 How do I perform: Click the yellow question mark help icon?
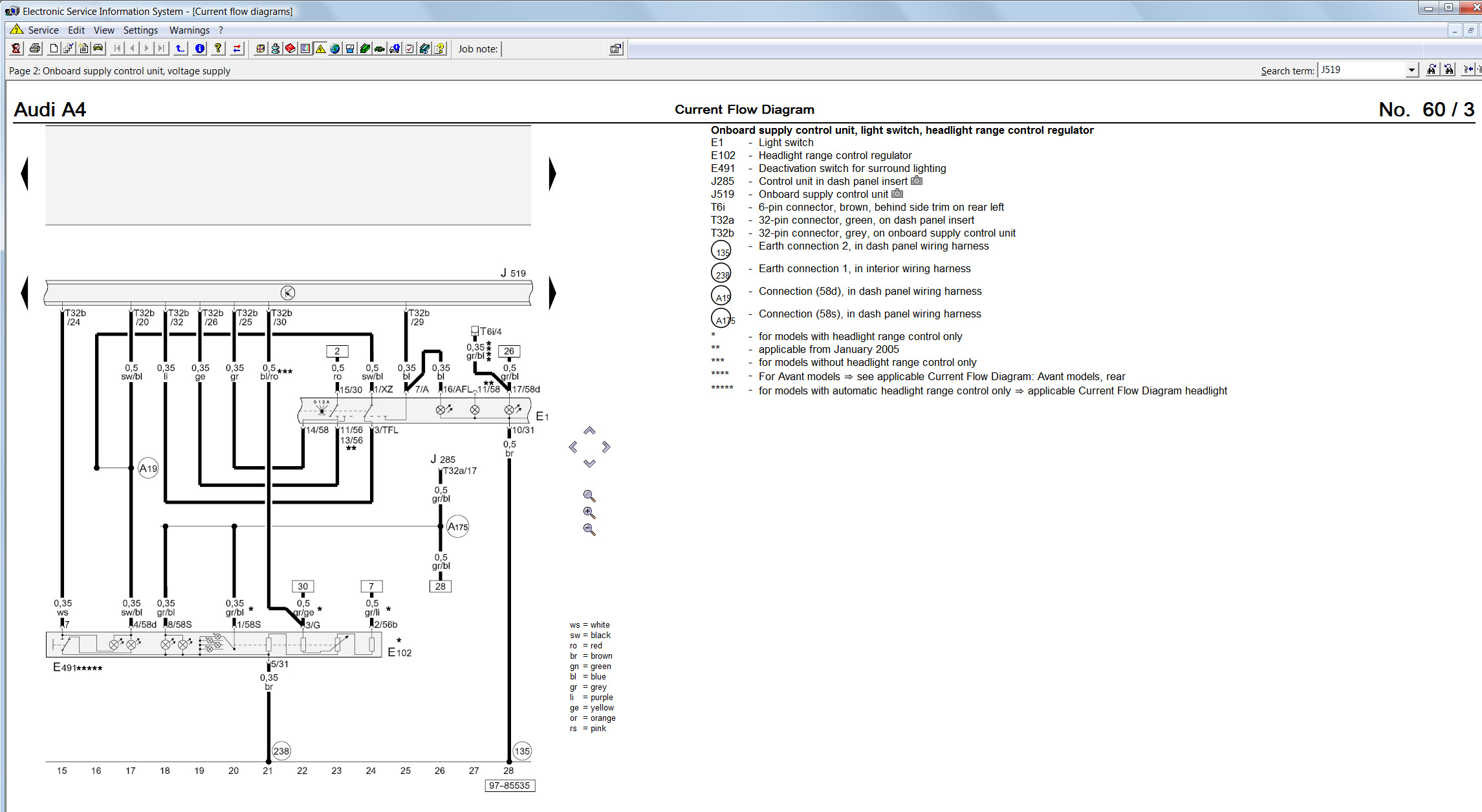218,48
